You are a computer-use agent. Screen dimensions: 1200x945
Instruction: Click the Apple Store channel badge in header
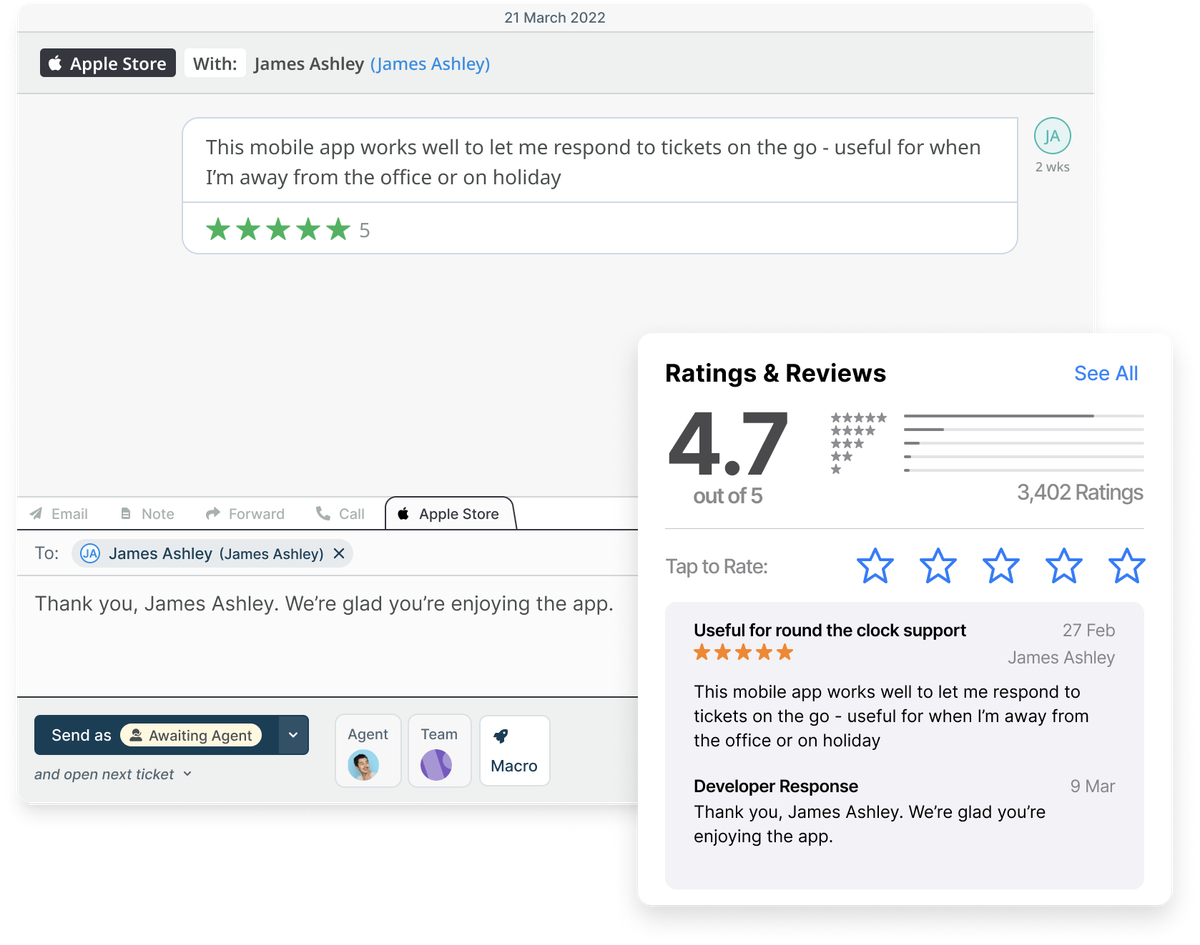click(108, 63)
